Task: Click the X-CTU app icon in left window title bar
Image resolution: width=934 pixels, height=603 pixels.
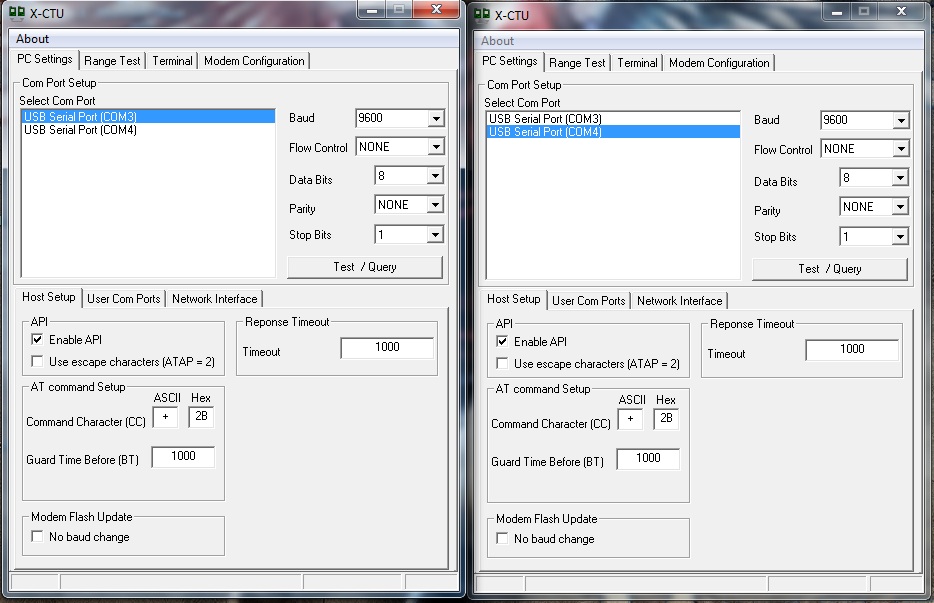Action: coord(17,13)
